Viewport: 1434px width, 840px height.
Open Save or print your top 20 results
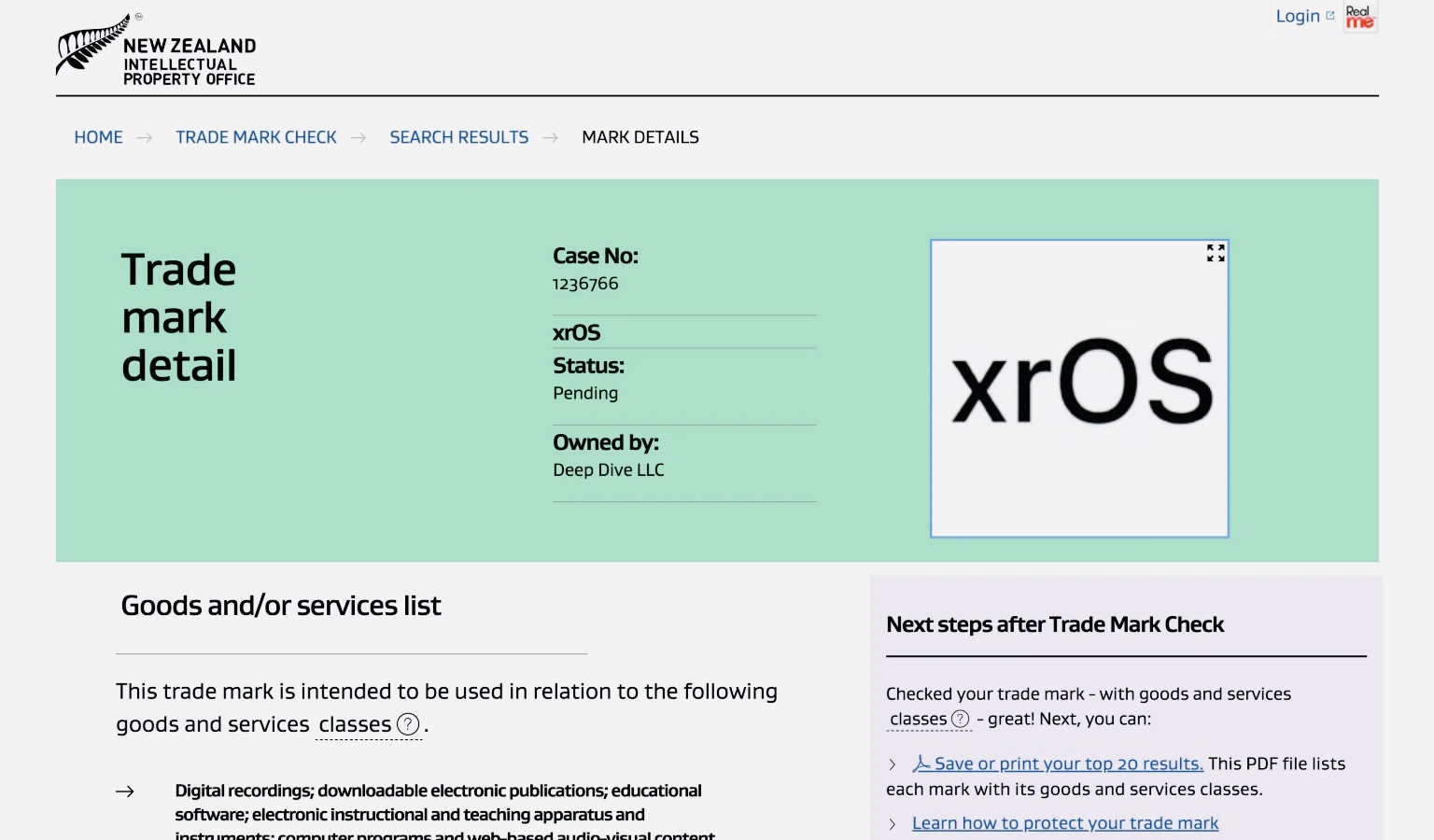point(1069,763)
